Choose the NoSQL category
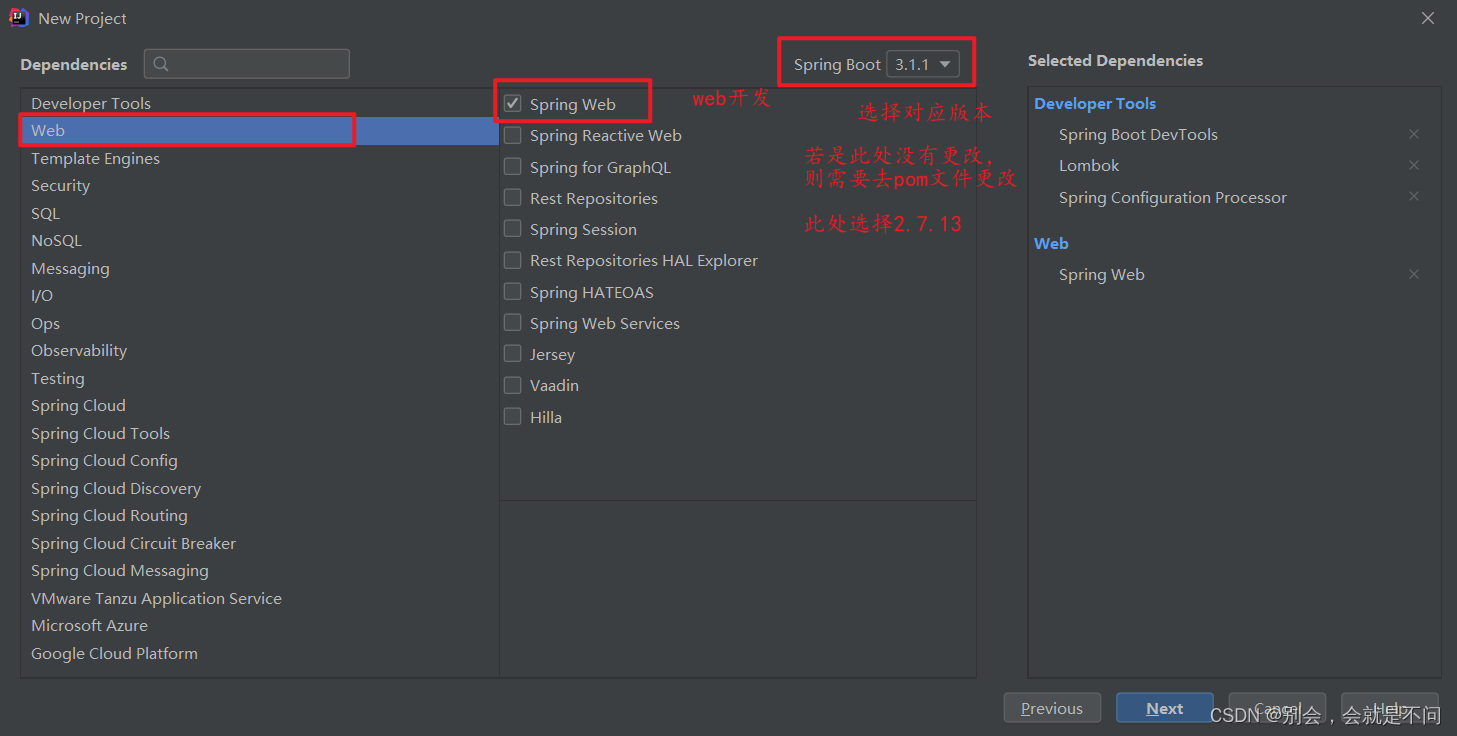 click(259, 241)
